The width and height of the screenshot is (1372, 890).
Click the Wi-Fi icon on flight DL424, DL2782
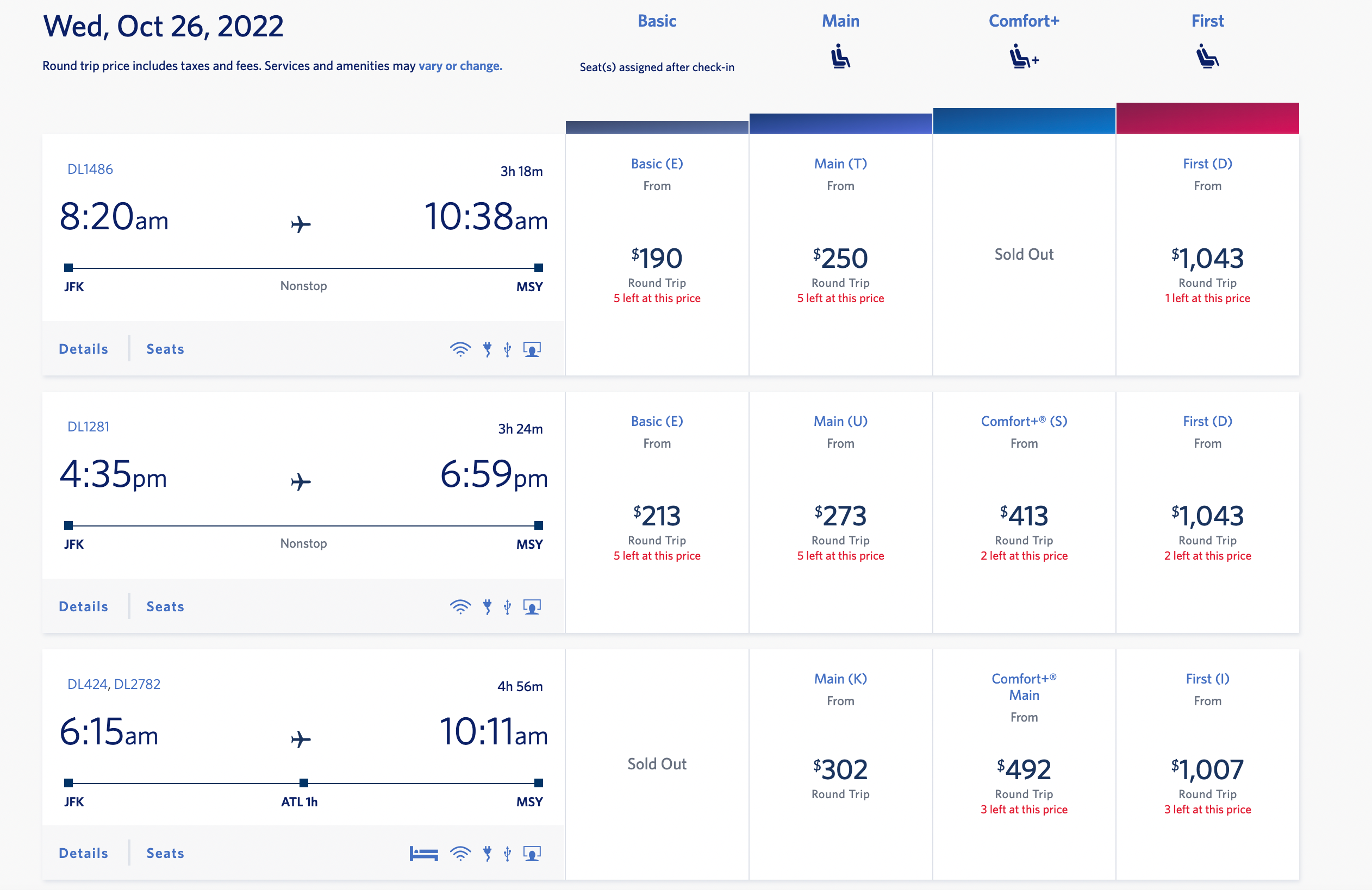(x=460, y=853)
